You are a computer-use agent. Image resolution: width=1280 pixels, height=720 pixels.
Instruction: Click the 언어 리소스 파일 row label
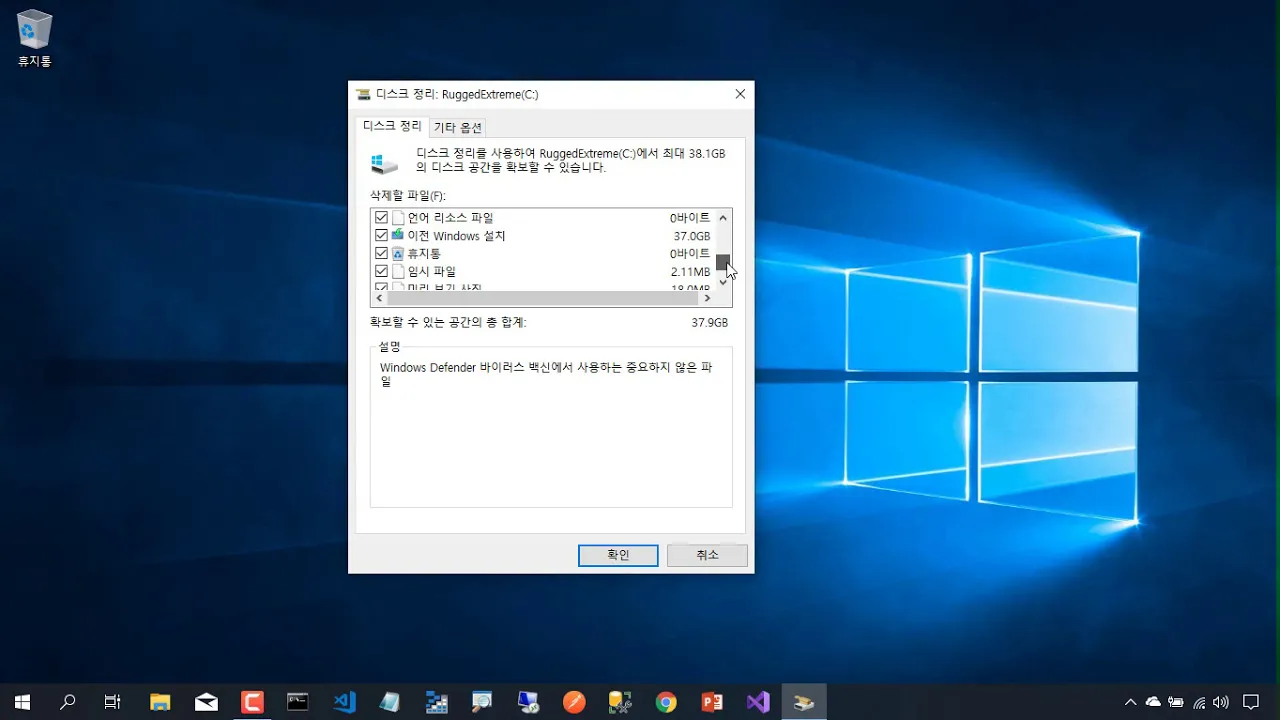(450, 217)
